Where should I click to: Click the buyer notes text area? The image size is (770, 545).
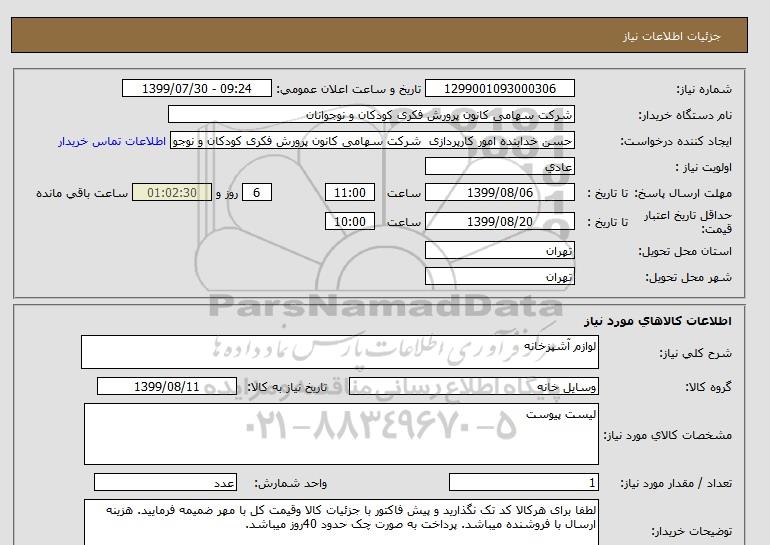point(341,522)
